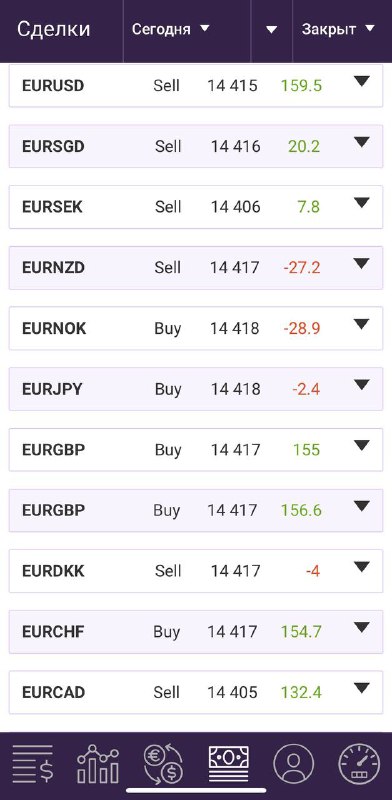Open the unlabeled middle filter dropdown
The width and height of the screenshot is (392, 800).
point(272,29)
